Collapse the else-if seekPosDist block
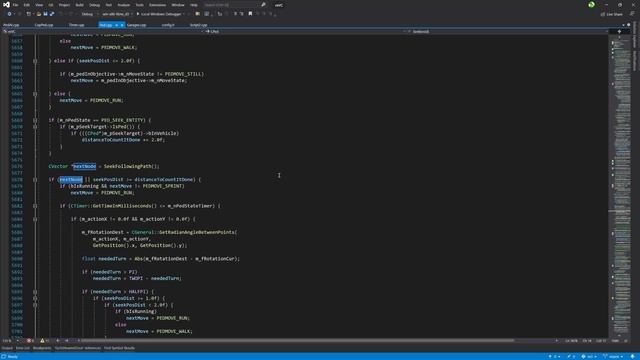The image size is (640, 360). pyautogui.click(x=35, y=61)
